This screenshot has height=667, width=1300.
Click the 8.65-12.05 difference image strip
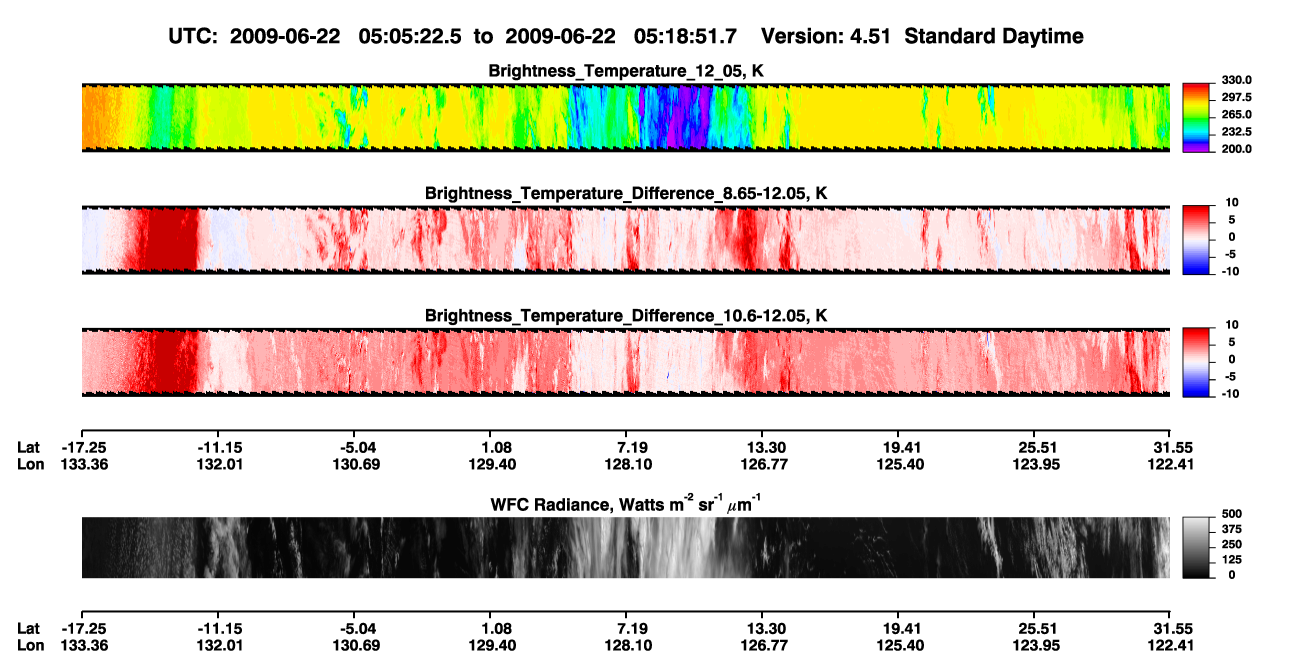[625, 240]
